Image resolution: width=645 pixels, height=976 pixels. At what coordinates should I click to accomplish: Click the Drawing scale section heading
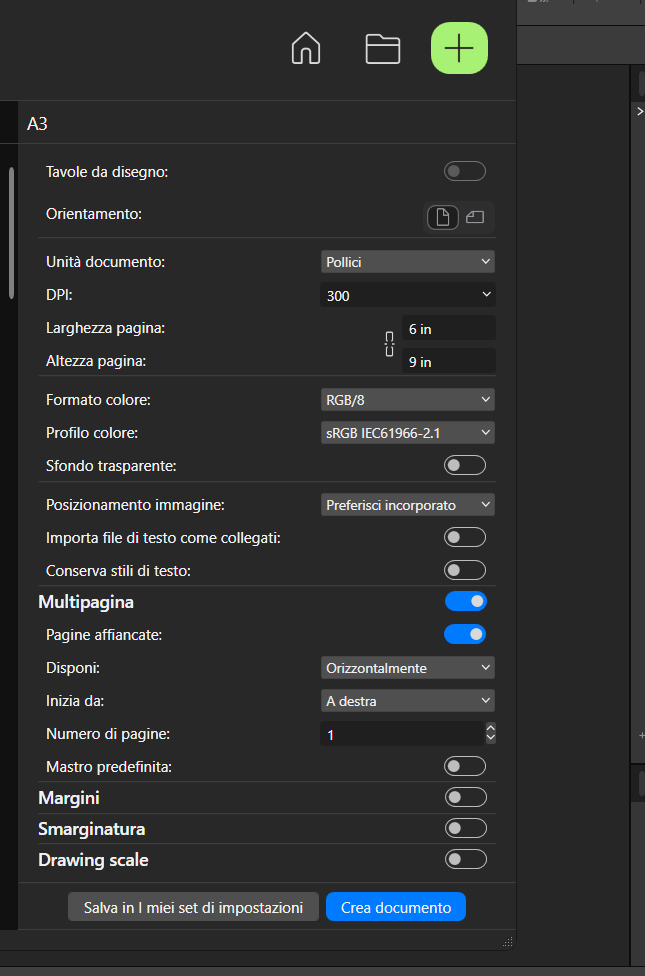click(93, 860)
